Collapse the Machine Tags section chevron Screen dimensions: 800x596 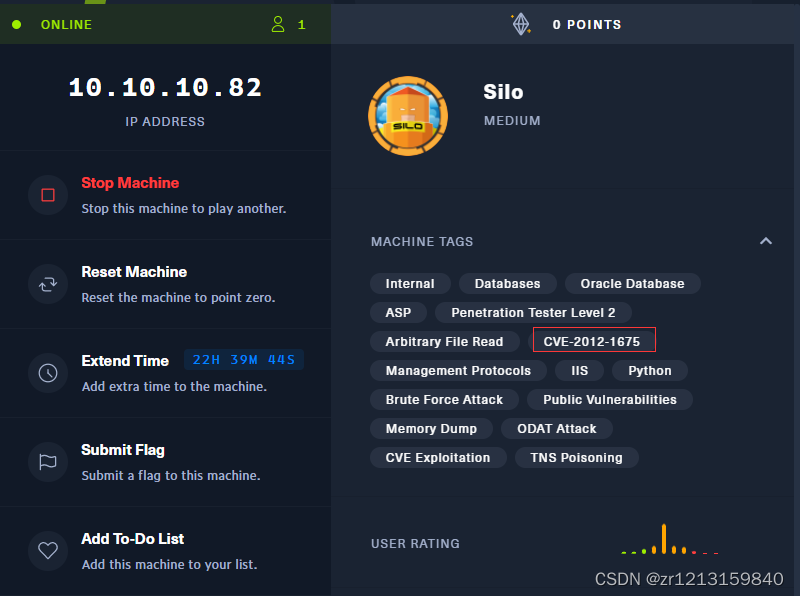click(766, 241)
